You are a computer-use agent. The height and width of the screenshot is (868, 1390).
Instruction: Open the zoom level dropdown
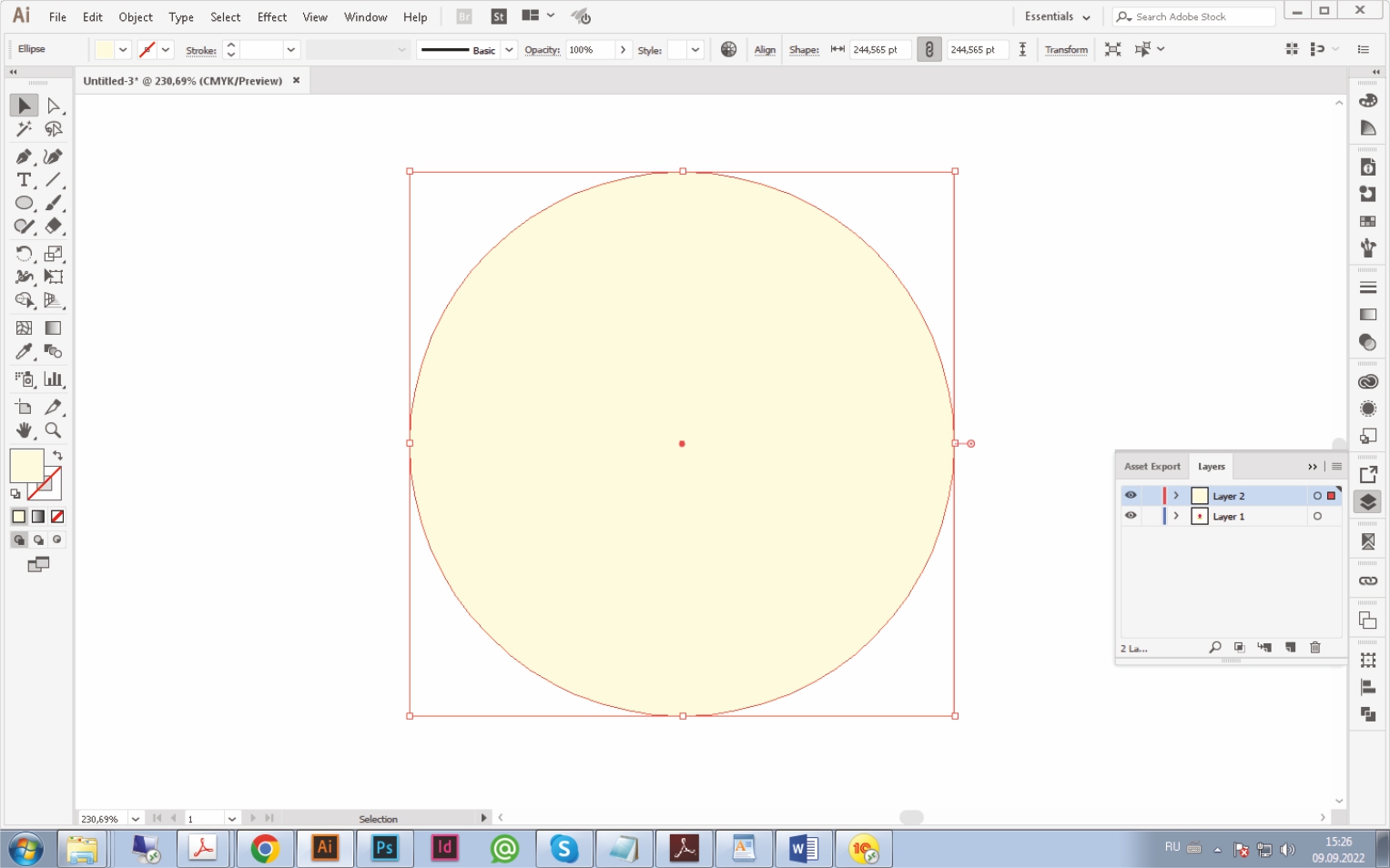click(x=136, y=819)
